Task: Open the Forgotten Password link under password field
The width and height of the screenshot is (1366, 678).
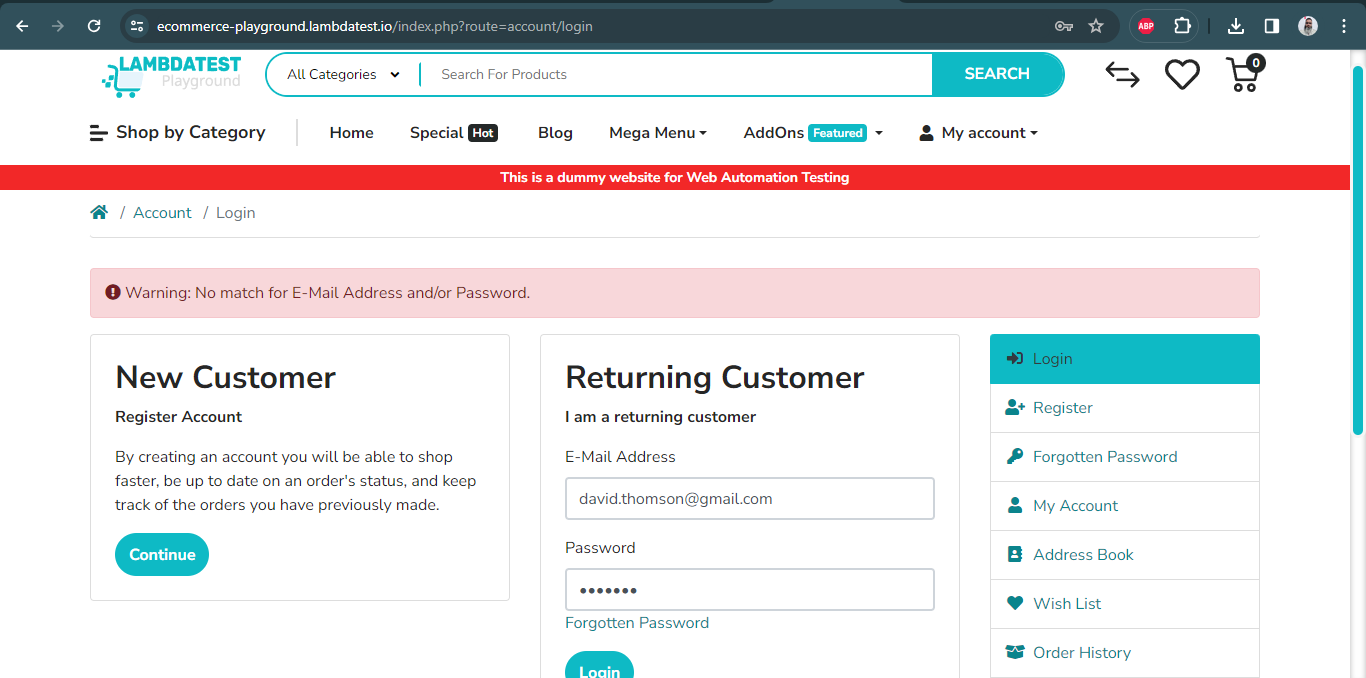Action: (637, 623)
